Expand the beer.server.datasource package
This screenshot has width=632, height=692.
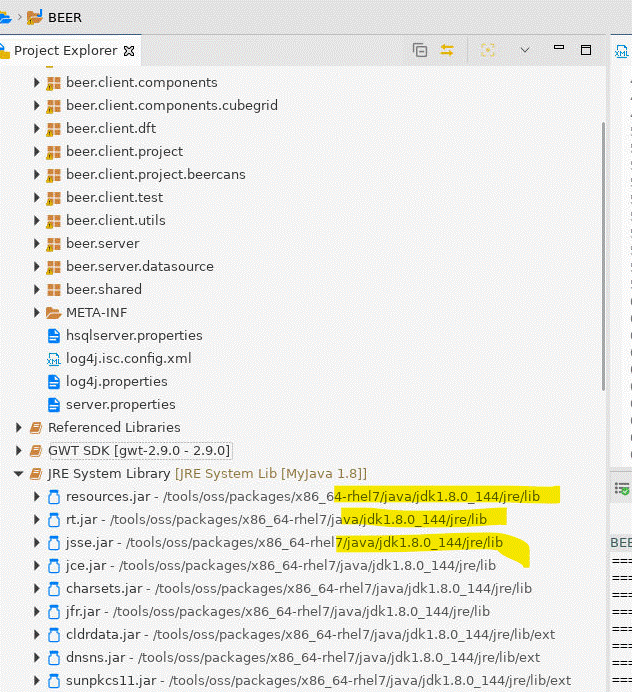point(37,267)
